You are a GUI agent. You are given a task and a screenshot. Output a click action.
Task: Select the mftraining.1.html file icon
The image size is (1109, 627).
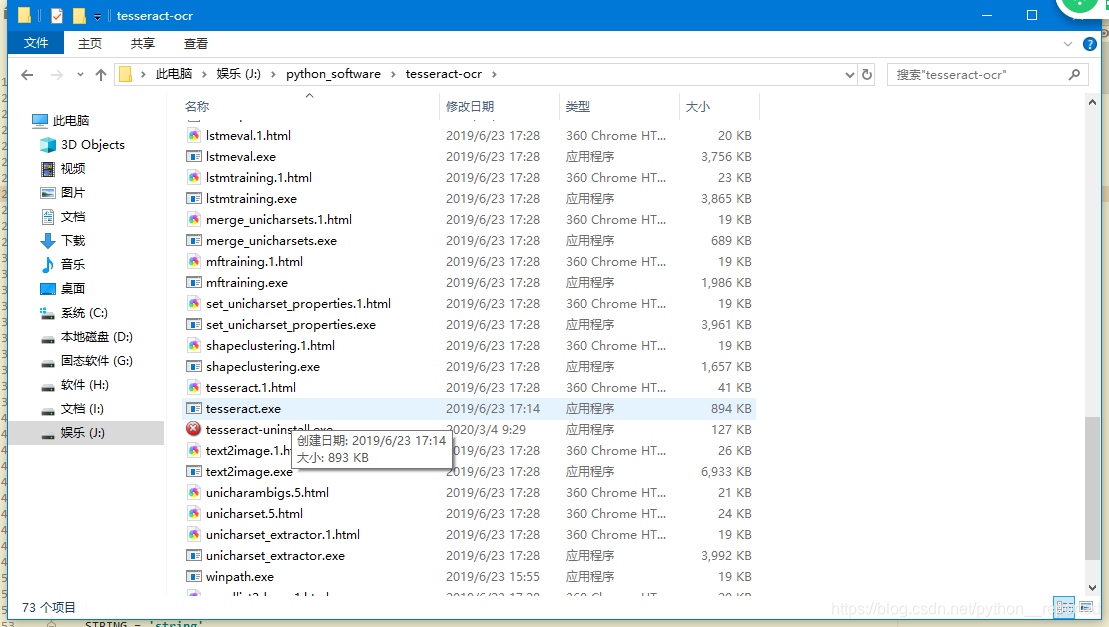point(194,262)
